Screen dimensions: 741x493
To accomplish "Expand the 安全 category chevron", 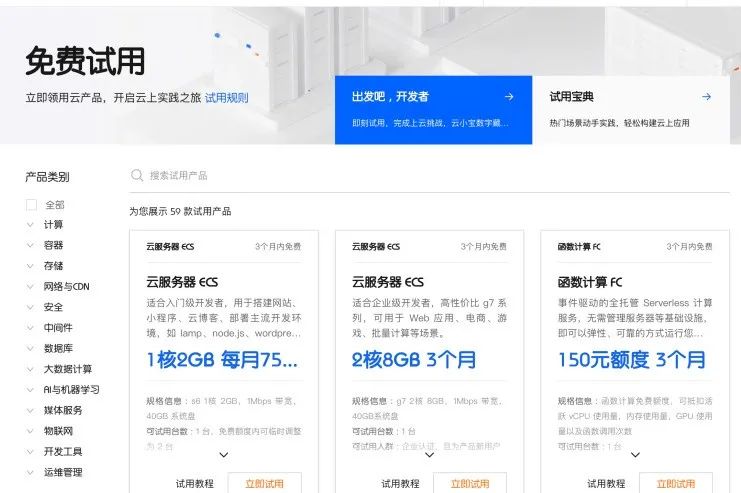I will point(30,307).
